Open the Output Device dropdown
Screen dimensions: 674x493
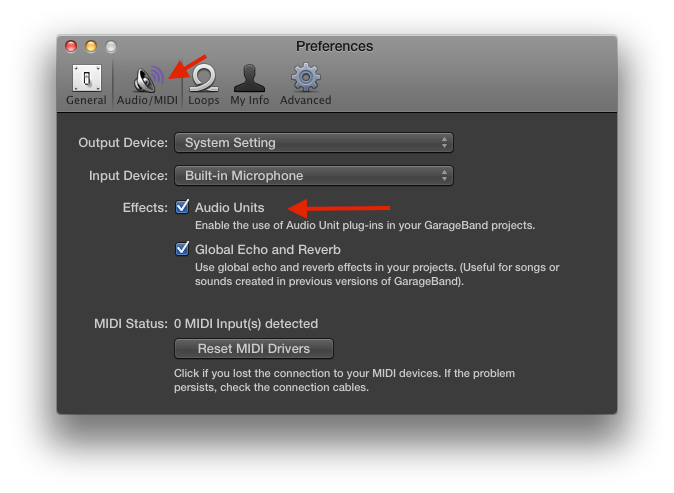pos(314,143)
